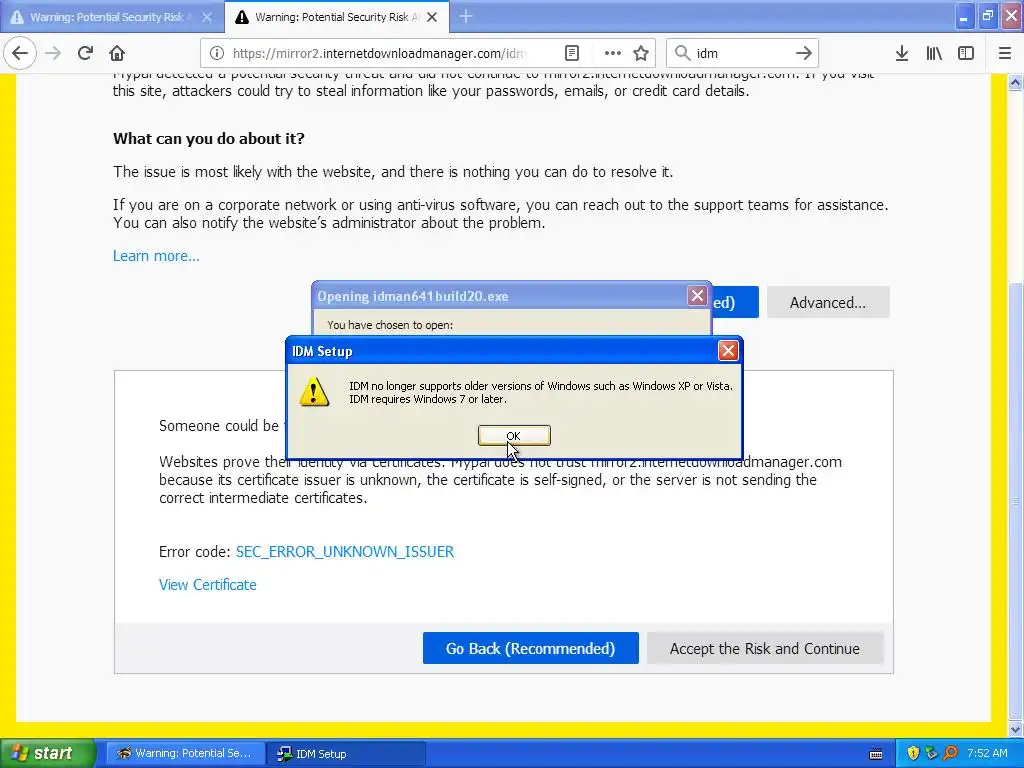The image size is (1024, 768).
Task: Click the safely remove hardware tray icon
Action: (x=931, y=753)
